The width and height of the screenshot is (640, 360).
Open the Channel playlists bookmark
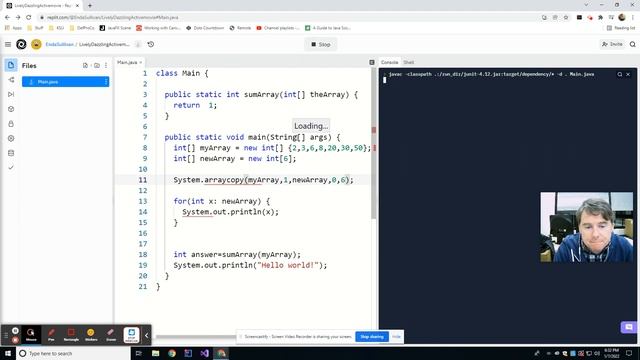tap(278, 28)
